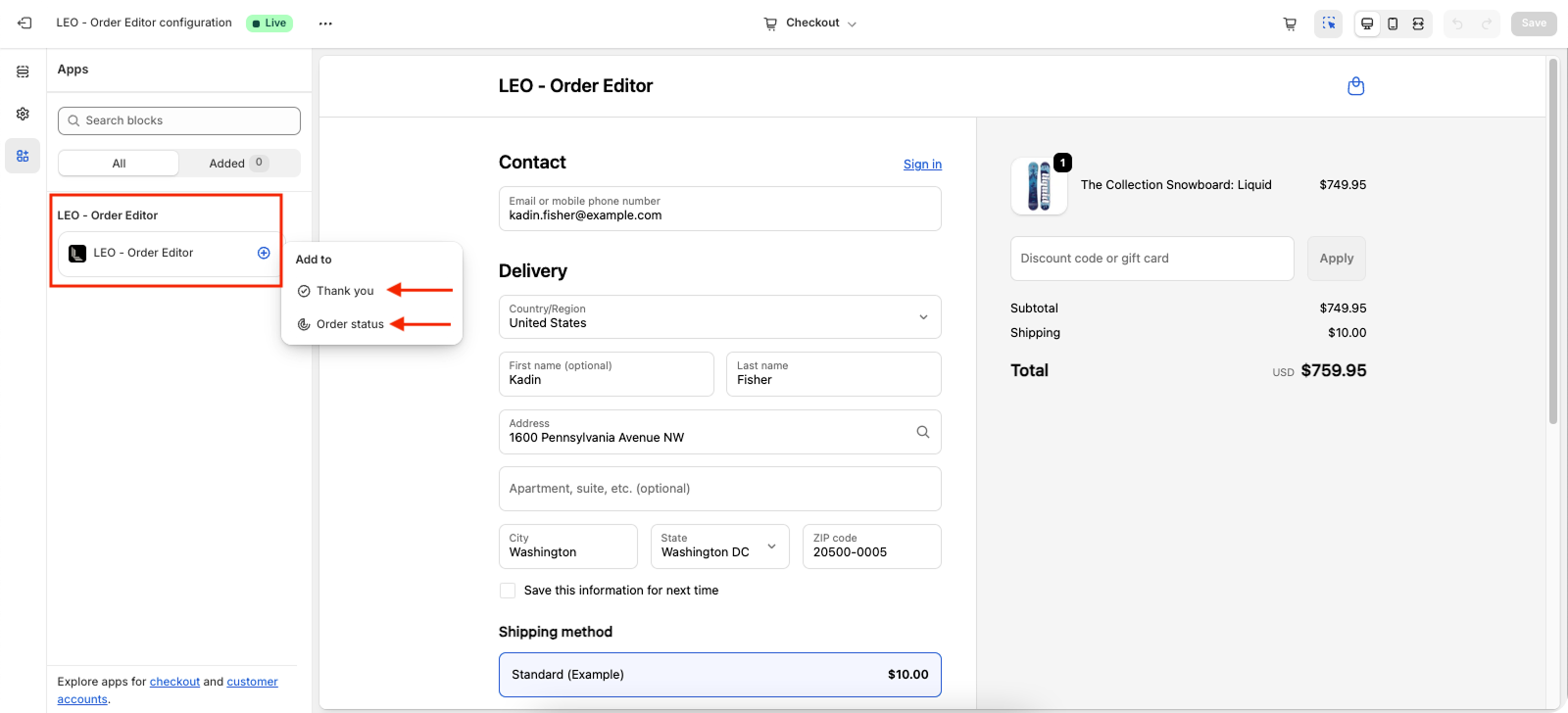
Task: Choose Thank you from Add to menu
Action: [x=345, y=291]
